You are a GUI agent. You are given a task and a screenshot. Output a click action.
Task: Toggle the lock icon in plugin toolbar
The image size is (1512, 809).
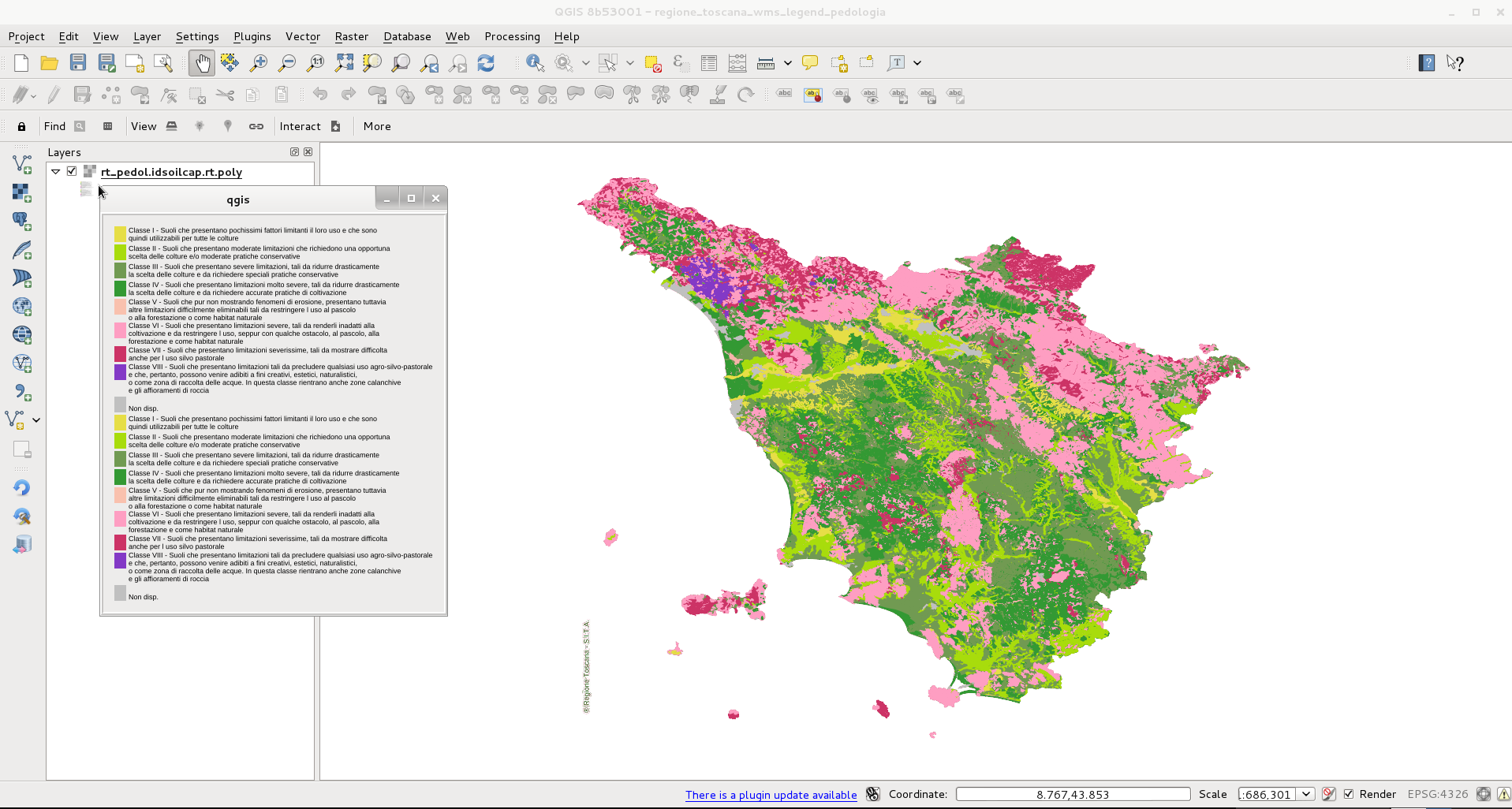point(21,126)
